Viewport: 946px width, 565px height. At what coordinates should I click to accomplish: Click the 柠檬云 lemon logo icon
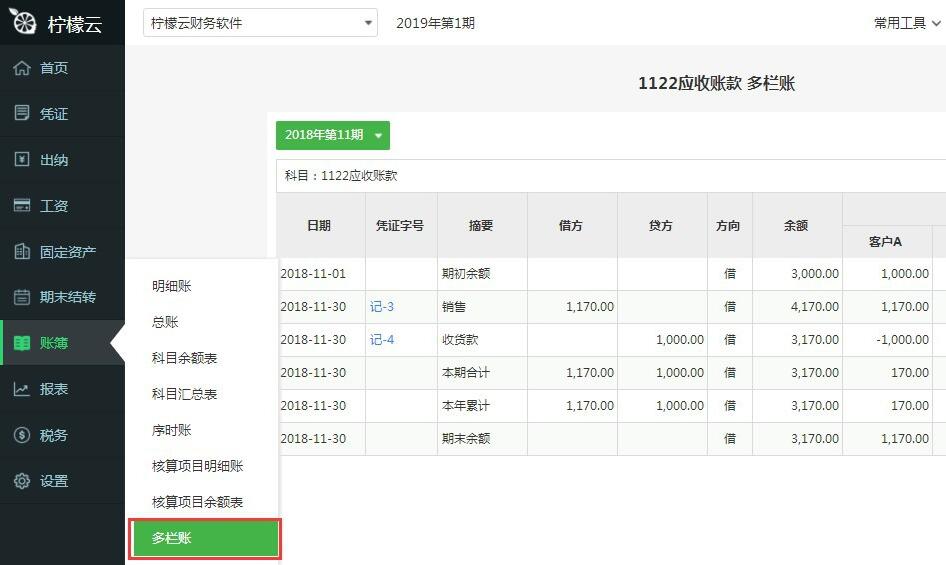click(x=23, y=22)
